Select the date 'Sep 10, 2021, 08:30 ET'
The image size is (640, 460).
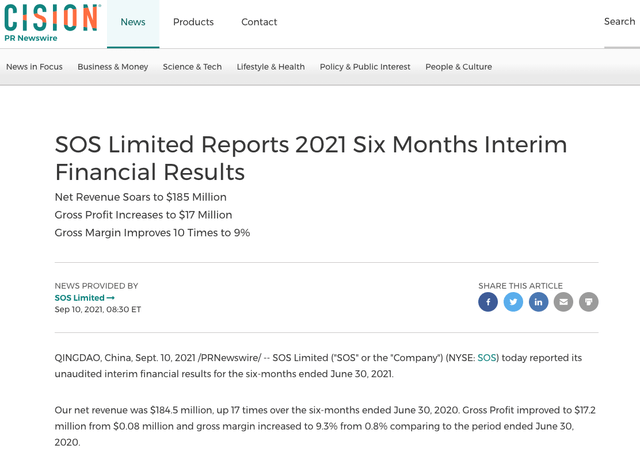click(x=98, y=309)
